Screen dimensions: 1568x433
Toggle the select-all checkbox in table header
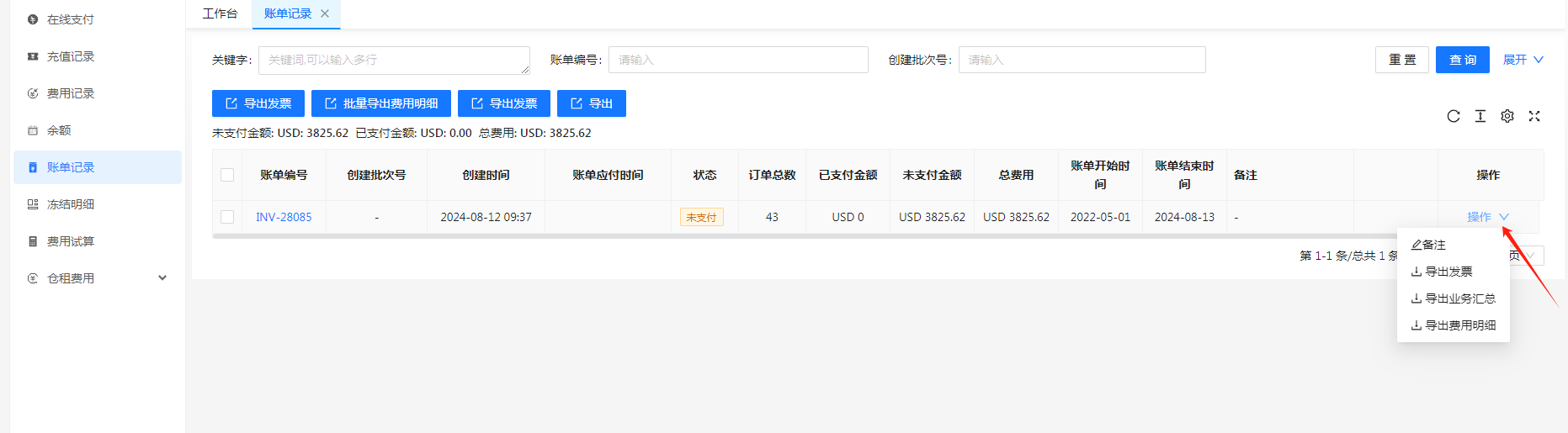click(x=227, y=175)
